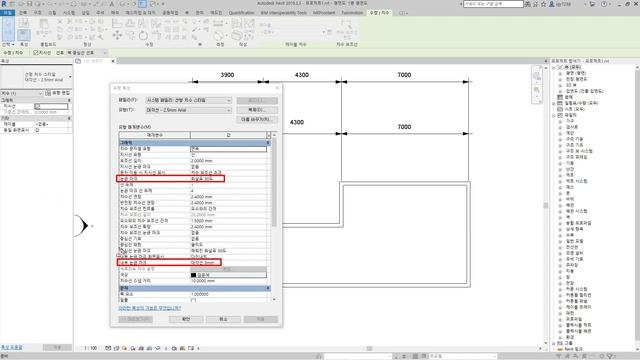
Task: Click the zoom tool on navigation bar
Action: (537, 90)
